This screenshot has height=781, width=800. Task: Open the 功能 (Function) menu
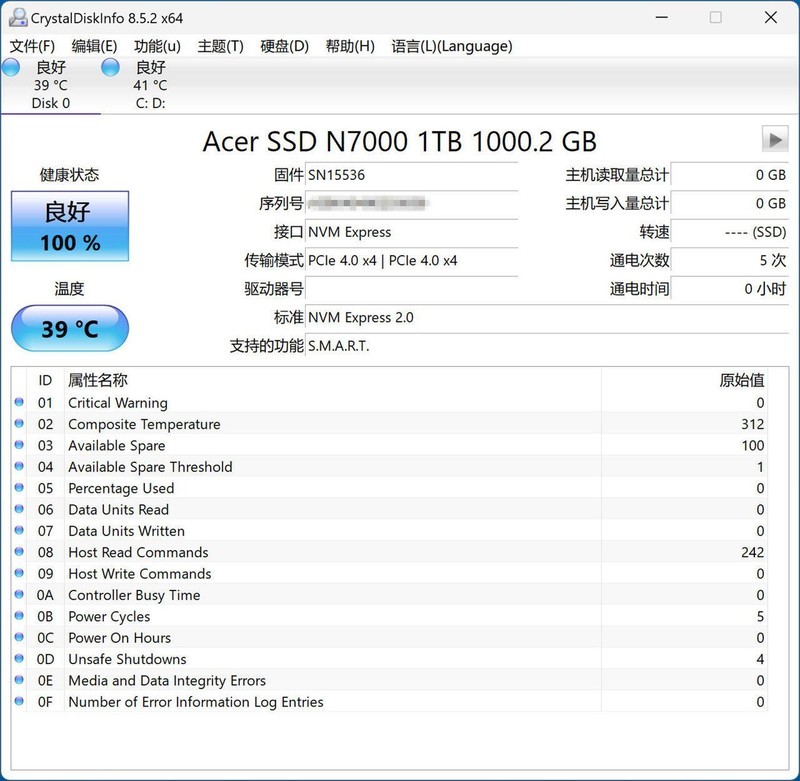(x=155, y=46)
